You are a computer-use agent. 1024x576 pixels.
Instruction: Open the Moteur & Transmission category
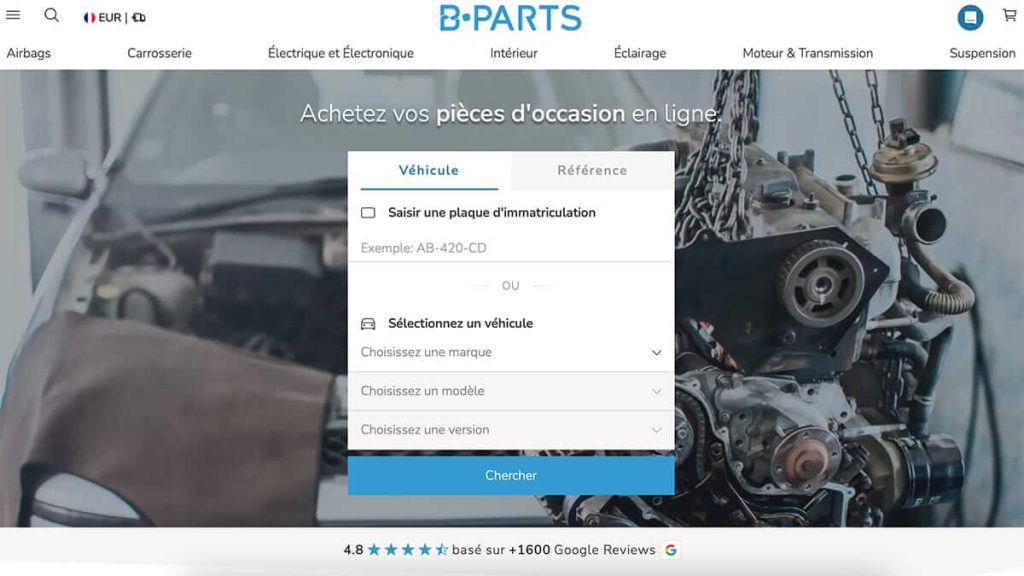point(807,53)
